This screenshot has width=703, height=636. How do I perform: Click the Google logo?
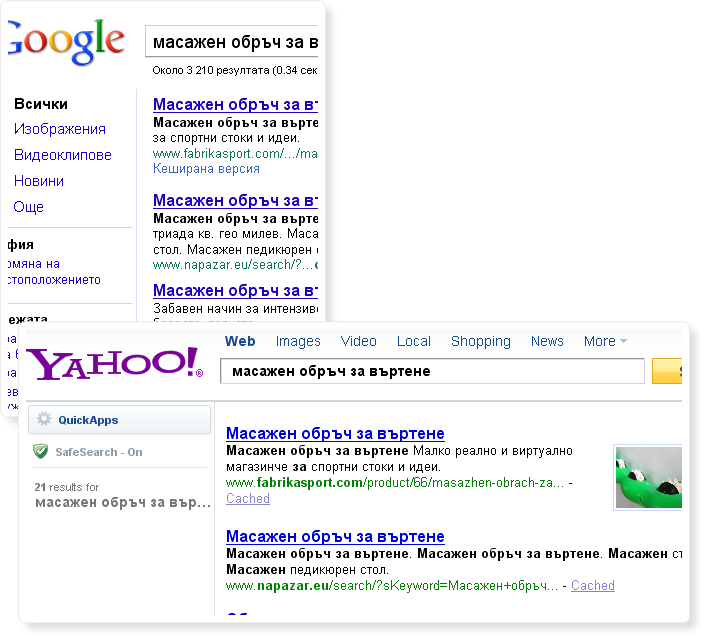(x=66, y=42)
